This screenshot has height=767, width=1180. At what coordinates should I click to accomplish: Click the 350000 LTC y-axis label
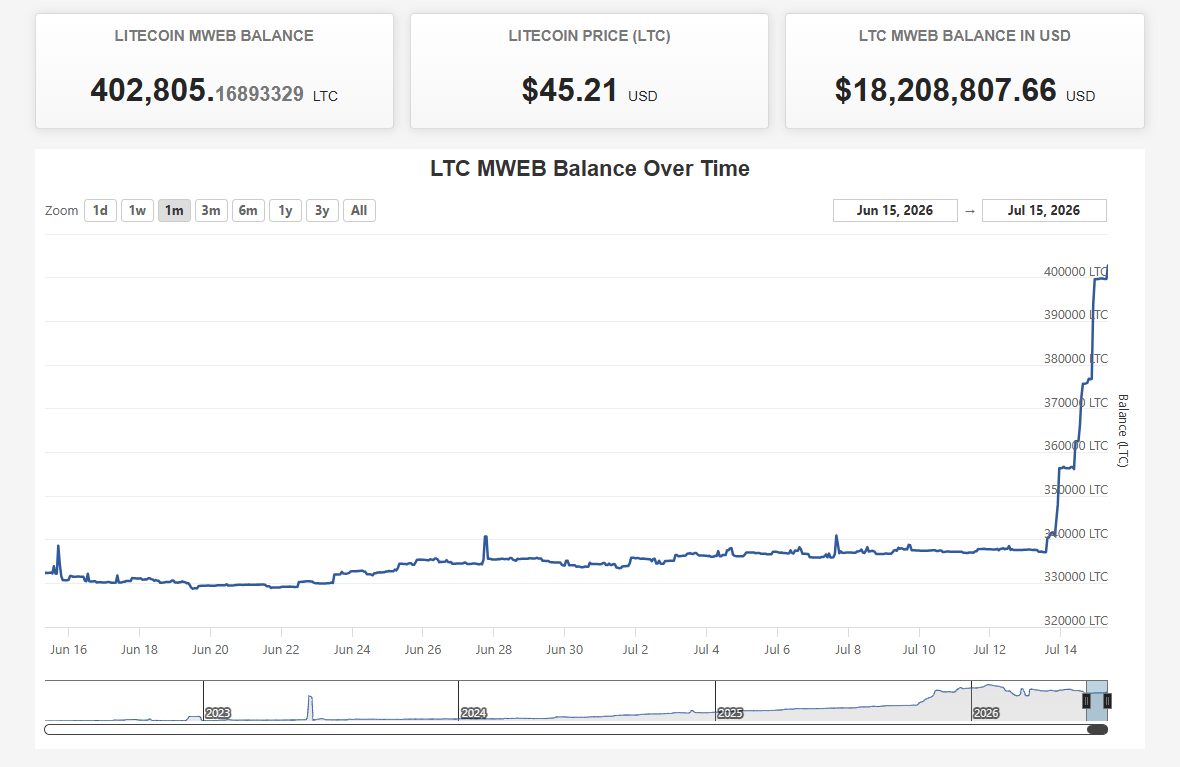coord(1075,490)
